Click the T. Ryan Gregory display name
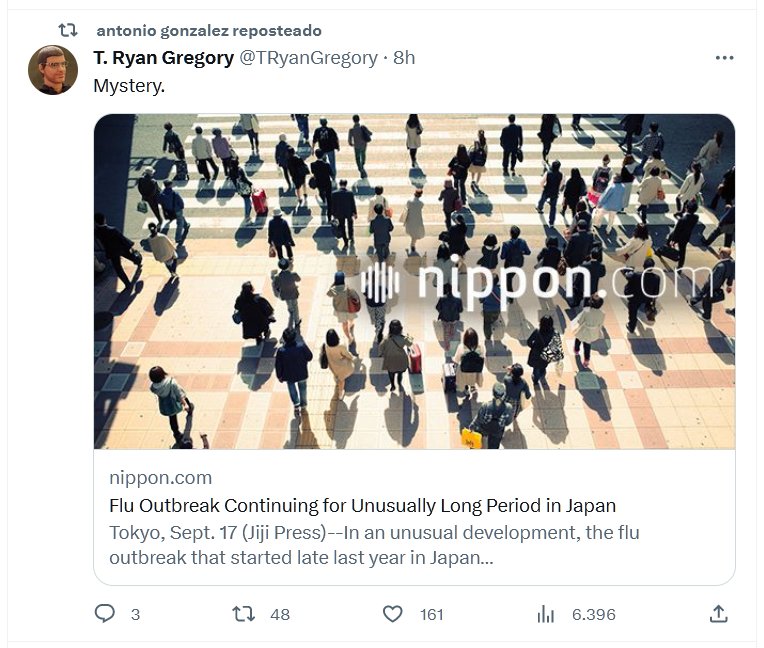Screen dimensions: 764x648 pyautogui.click(x=163, y=58)
